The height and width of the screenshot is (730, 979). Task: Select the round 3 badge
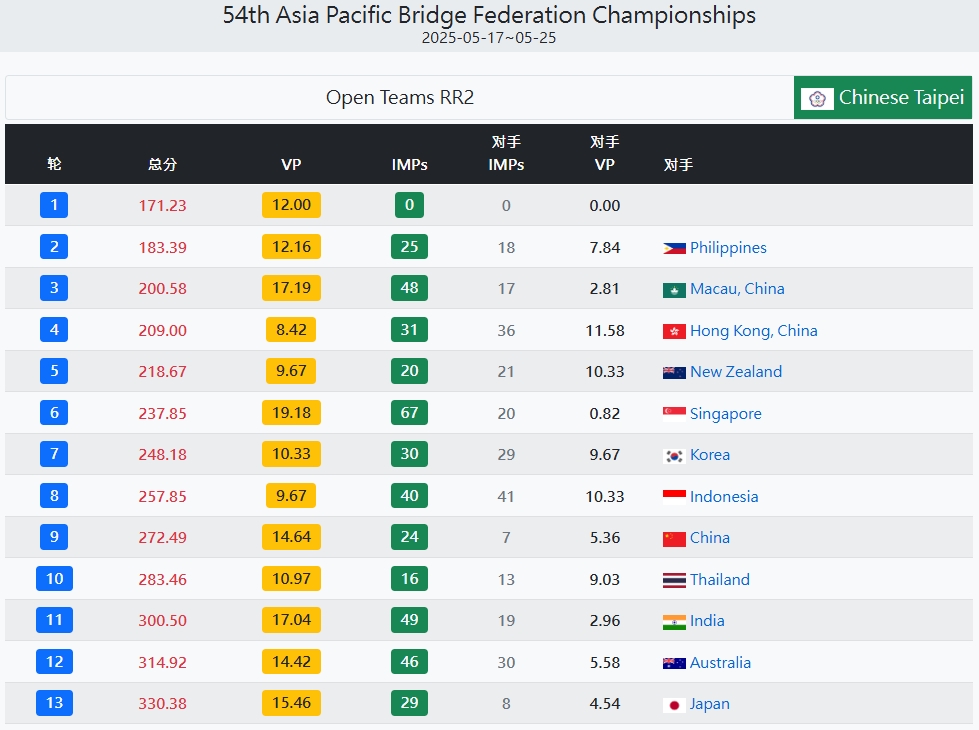click(54, 288)
